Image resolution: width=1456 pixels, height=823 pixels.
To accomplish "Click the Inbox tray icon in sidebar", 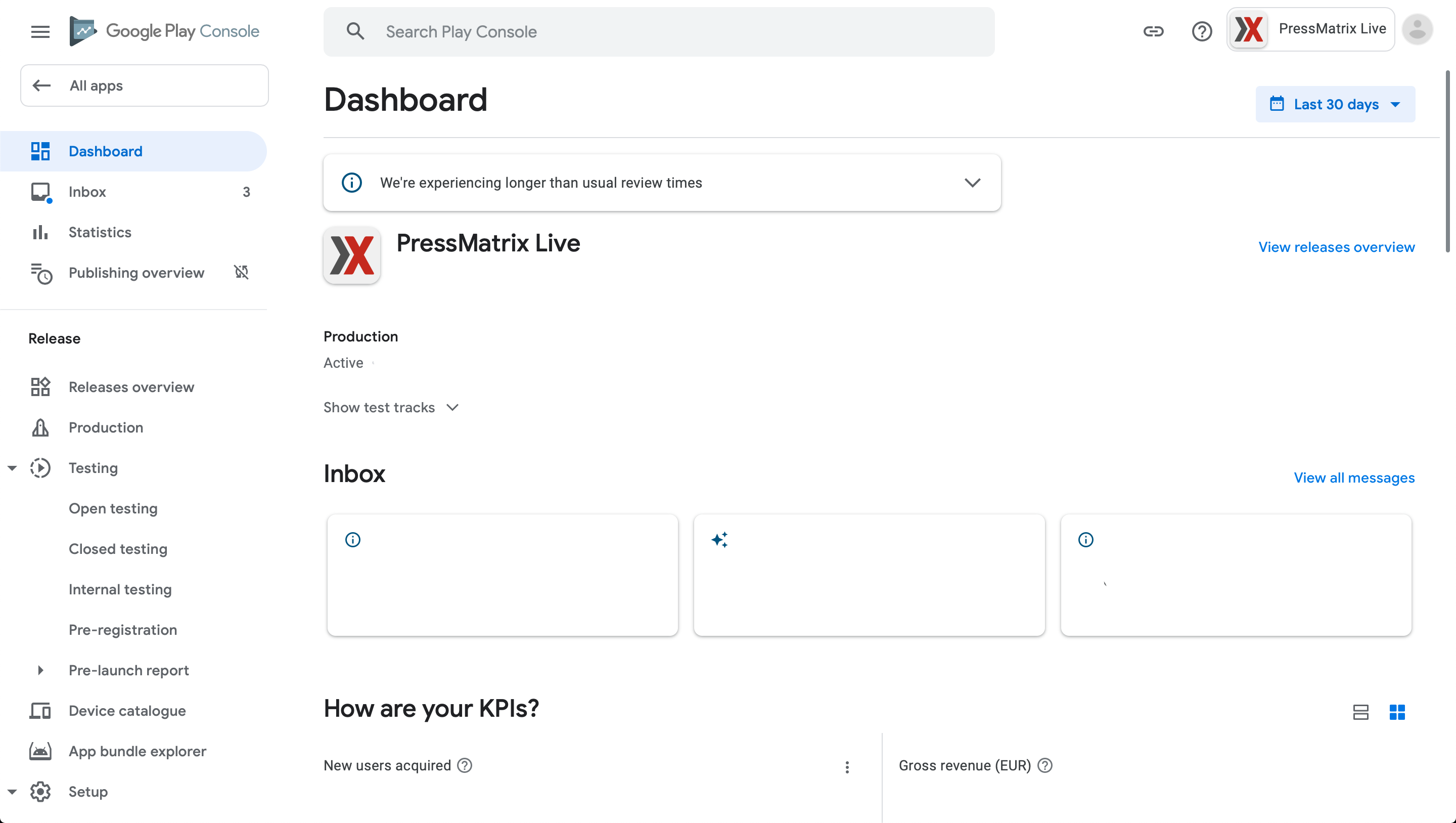I will (x=40, y=192).
